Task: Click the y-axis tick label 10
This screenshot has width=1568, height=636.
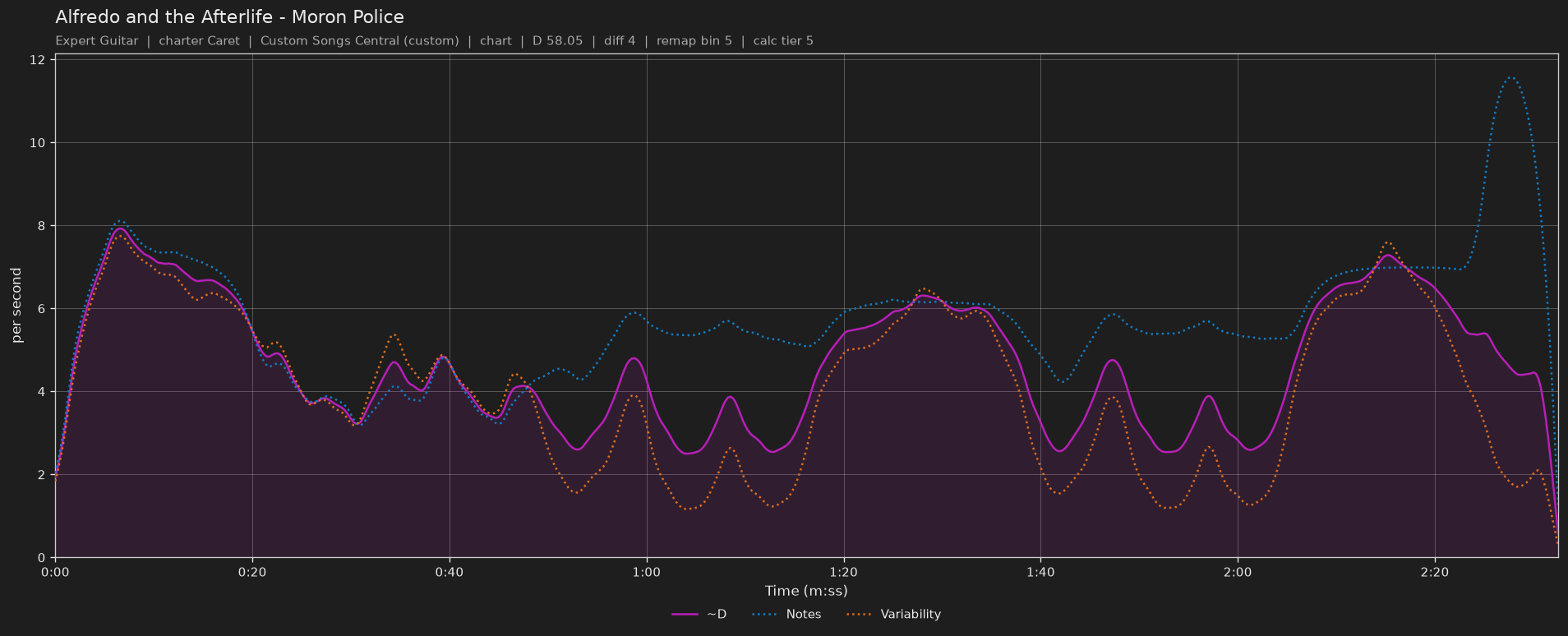Action: [x=37, y=143]
